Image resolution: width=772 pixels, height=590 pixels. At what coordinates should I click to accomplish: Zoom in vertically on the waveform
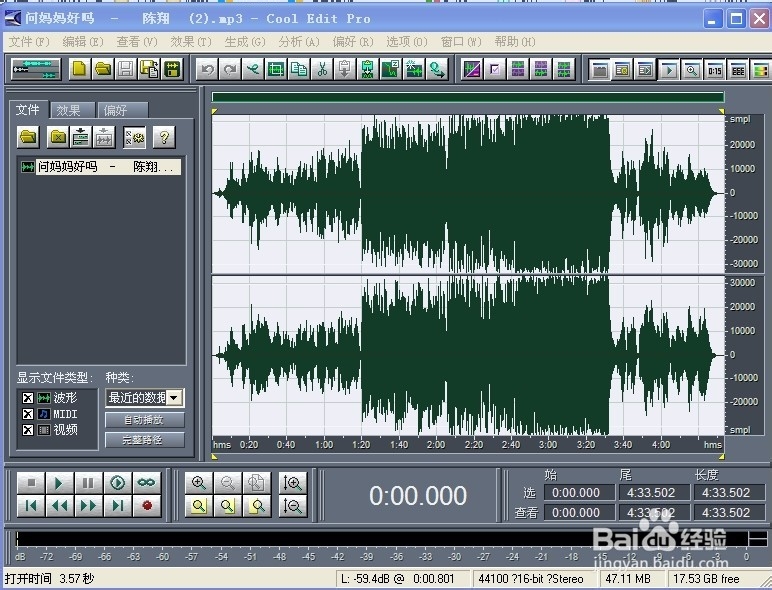coord(293,483)
